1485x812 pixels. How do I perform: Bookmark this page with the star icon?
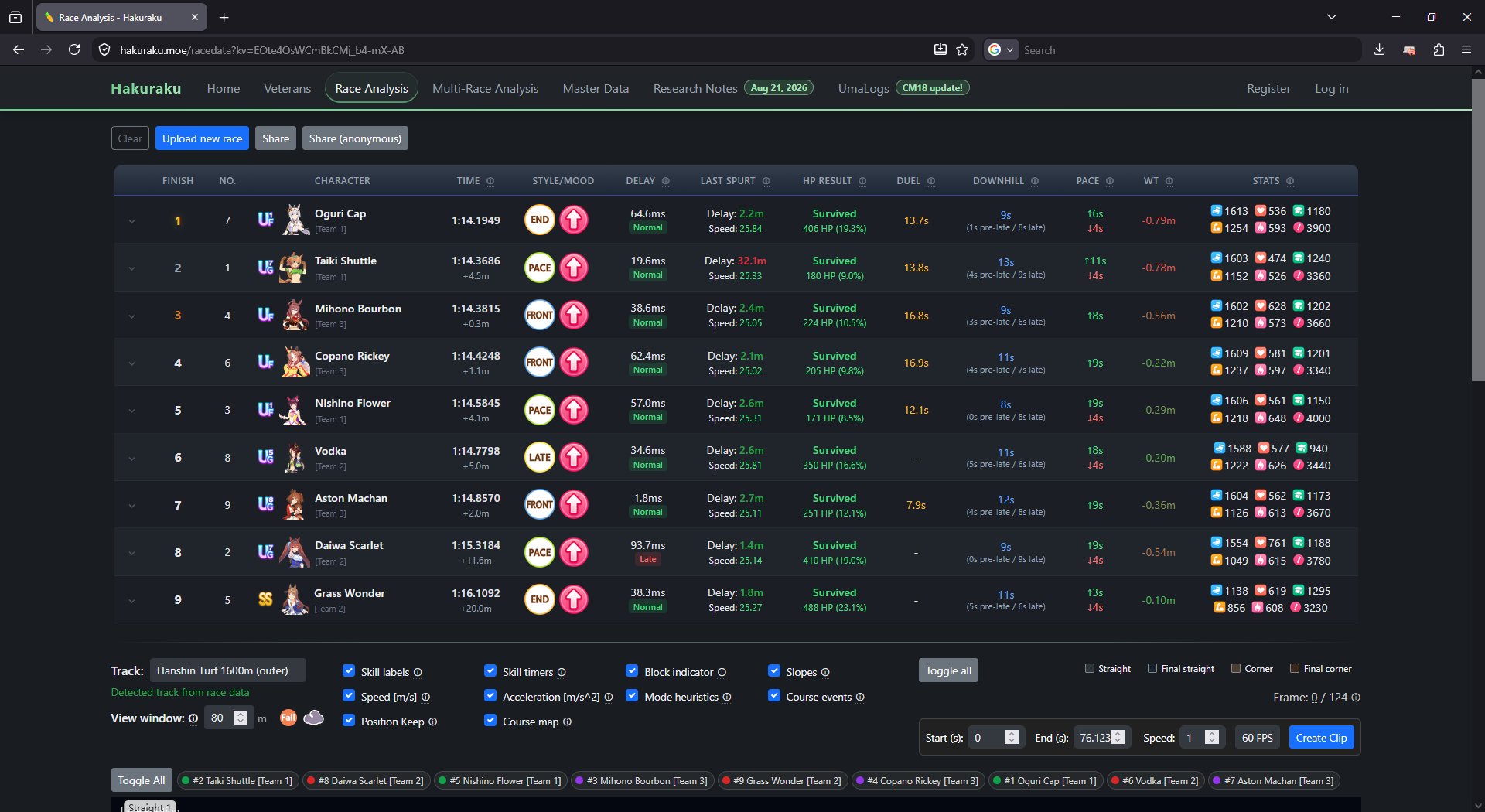pyautogui.click(x=962, y=49)
